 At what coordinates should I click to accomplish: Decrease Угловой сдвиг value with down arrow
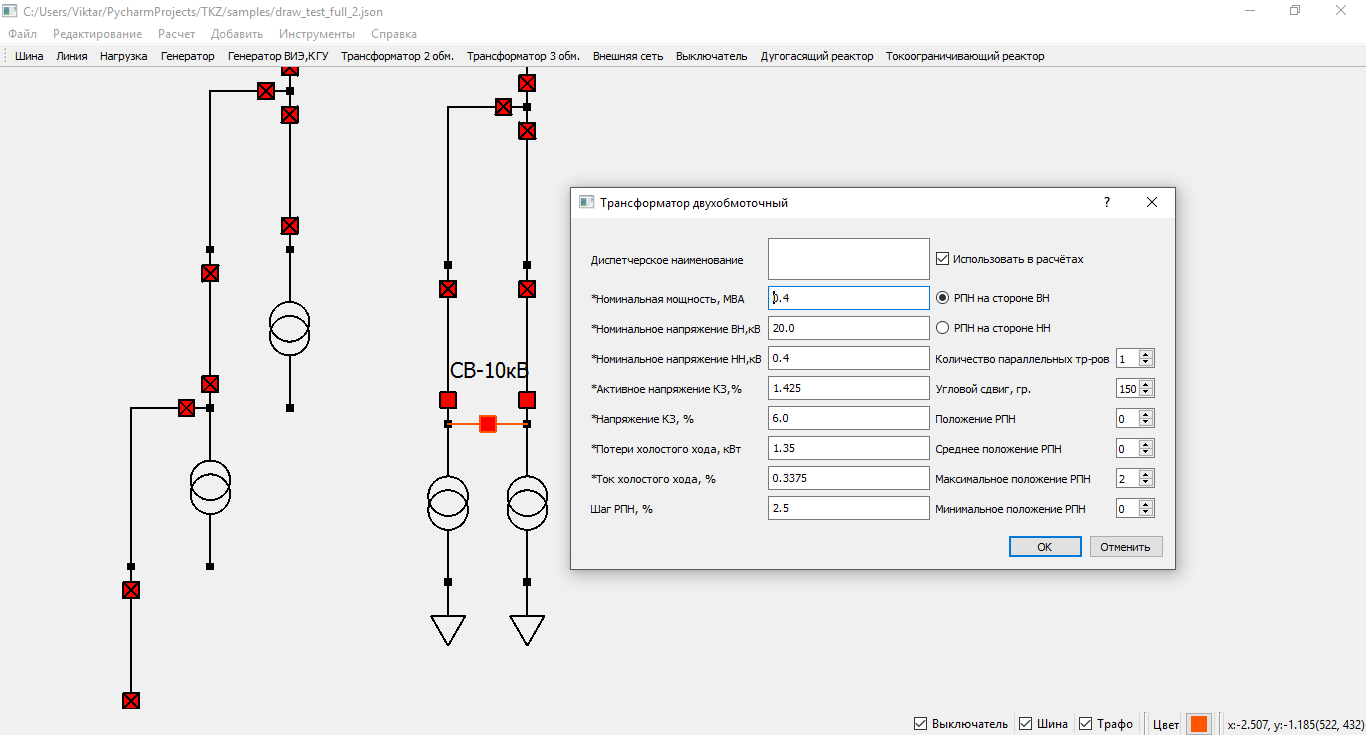tap(1146, 393)
